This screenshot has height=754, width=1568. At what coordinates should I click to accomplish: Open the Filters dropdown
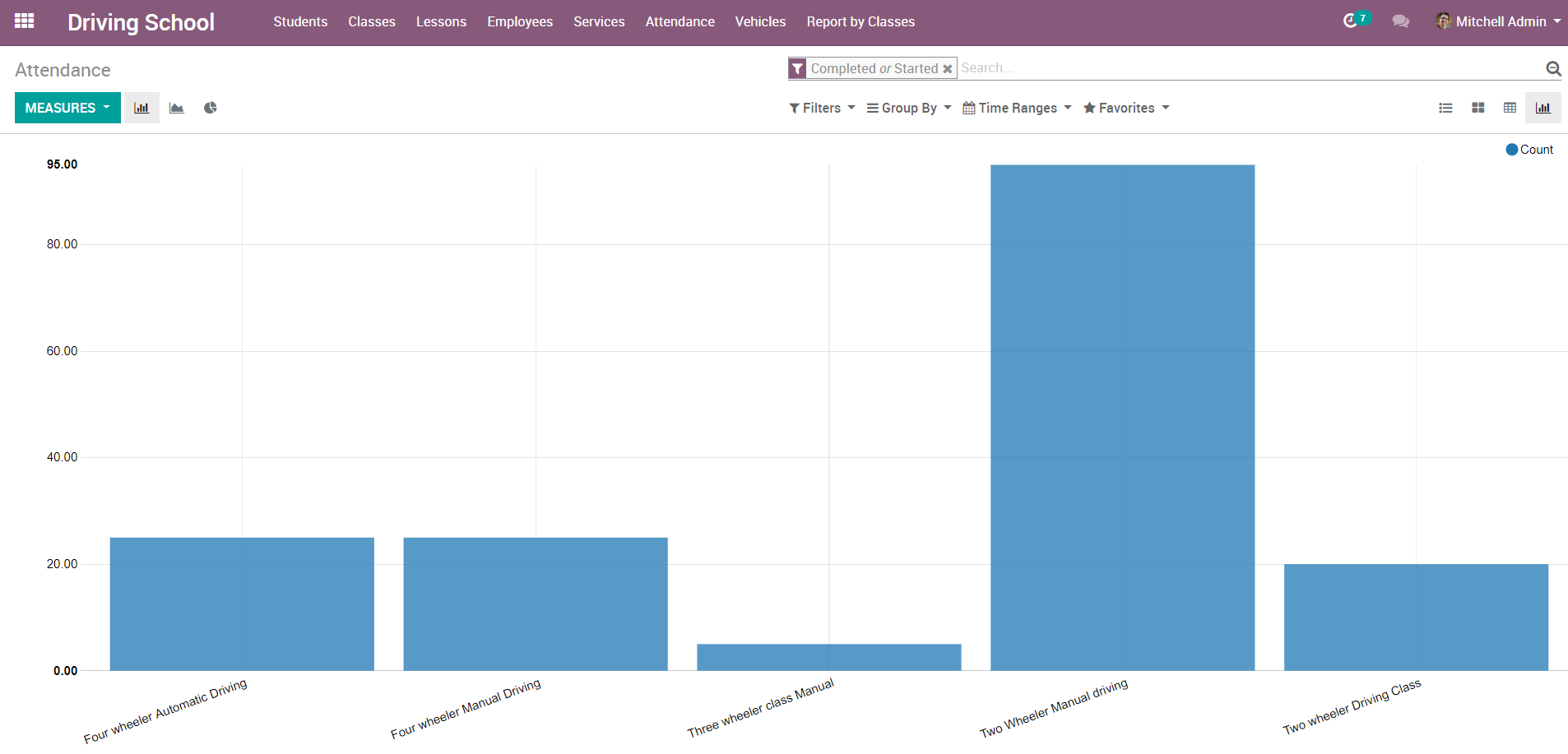(x=822, y=108)
